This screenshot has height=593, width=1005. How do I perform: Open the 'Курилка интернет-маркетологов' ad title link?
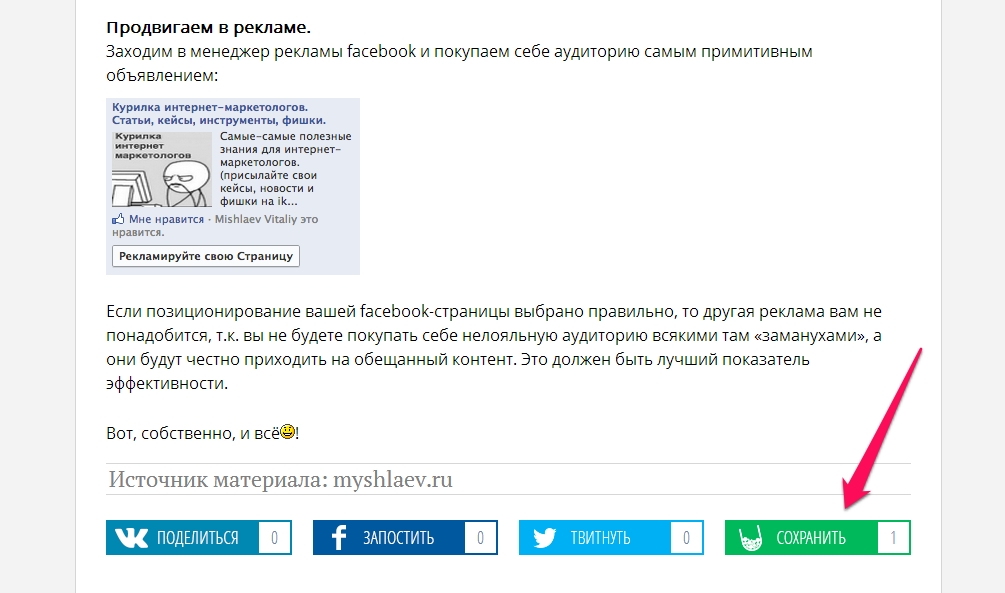(x=210, y=106)
